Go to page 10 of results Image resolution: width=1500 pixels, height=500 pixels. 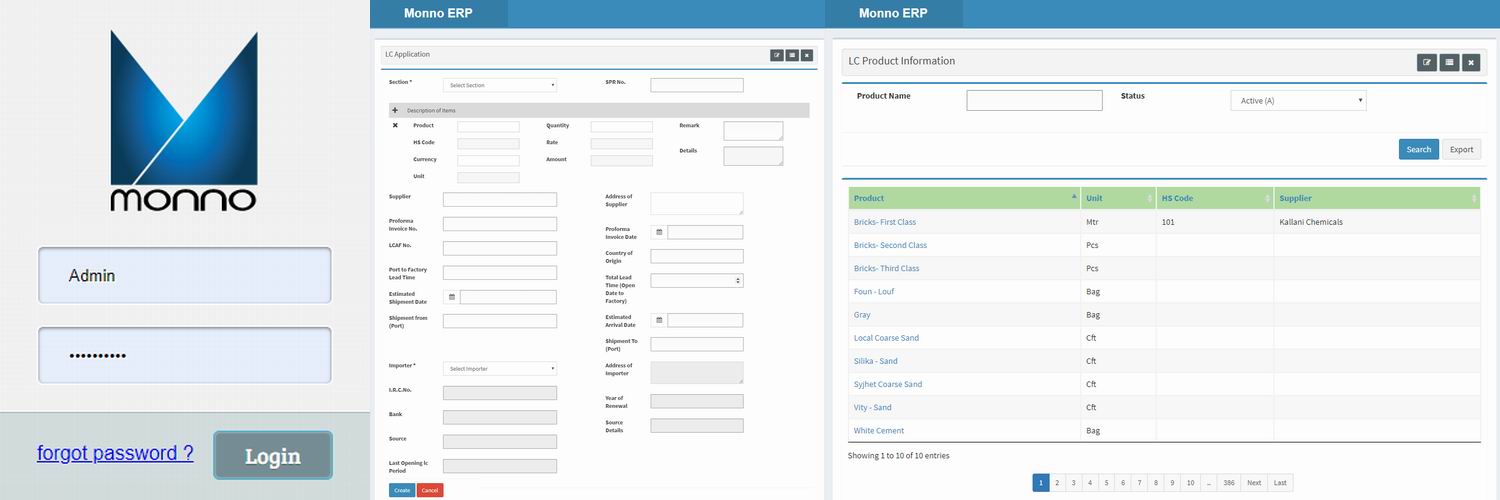(x=1190, y=483)
